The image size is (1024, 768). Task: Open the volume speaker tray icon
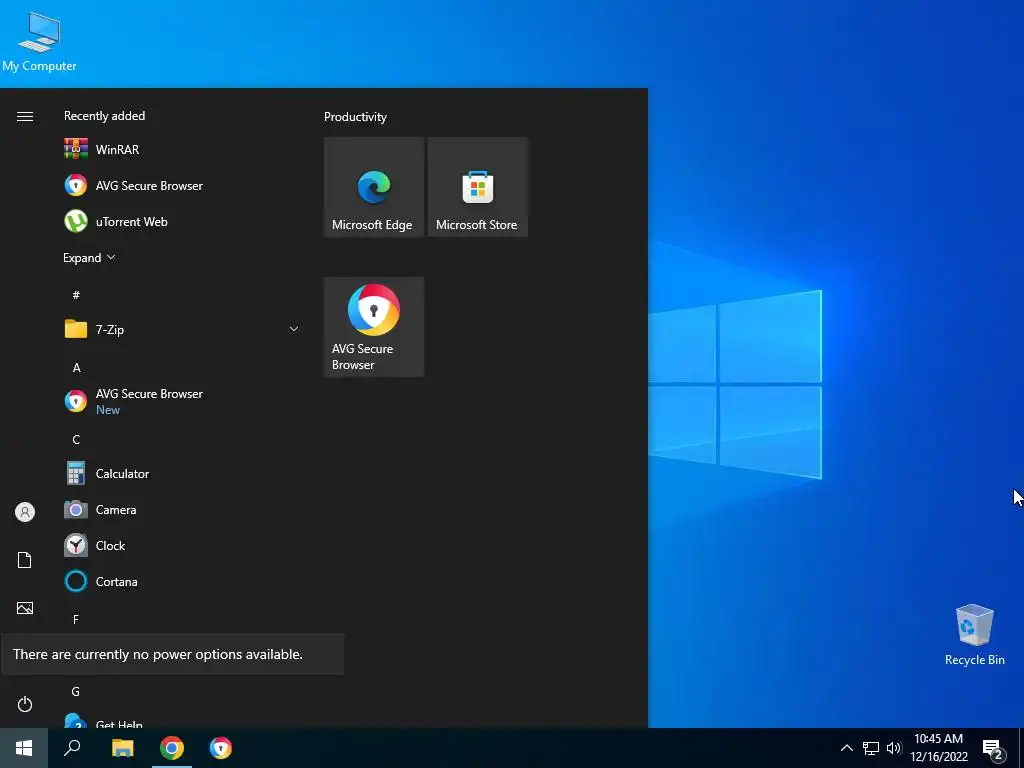pyautogui.click(x=894, y=748)
